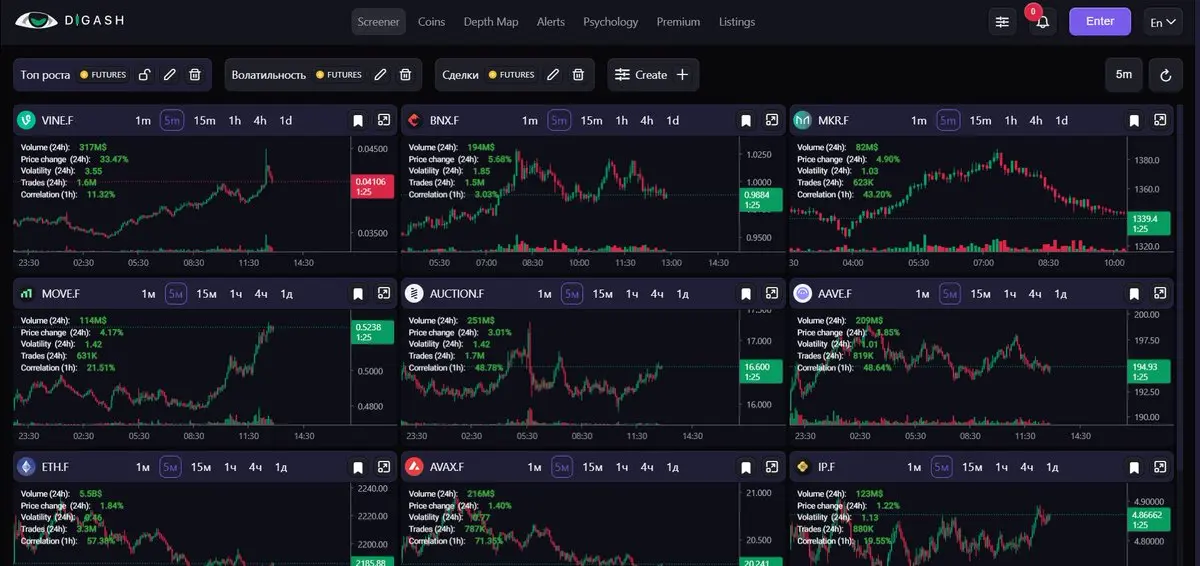Click the BNX.F ticker name
This screenshot has height=566, width=1200.
[445, 121]
